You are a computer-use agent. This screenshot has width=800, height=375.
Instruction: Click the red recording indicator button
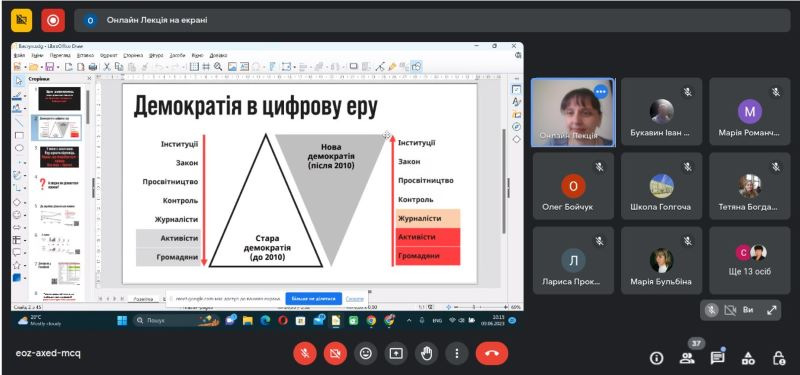(x=53, y=20)
